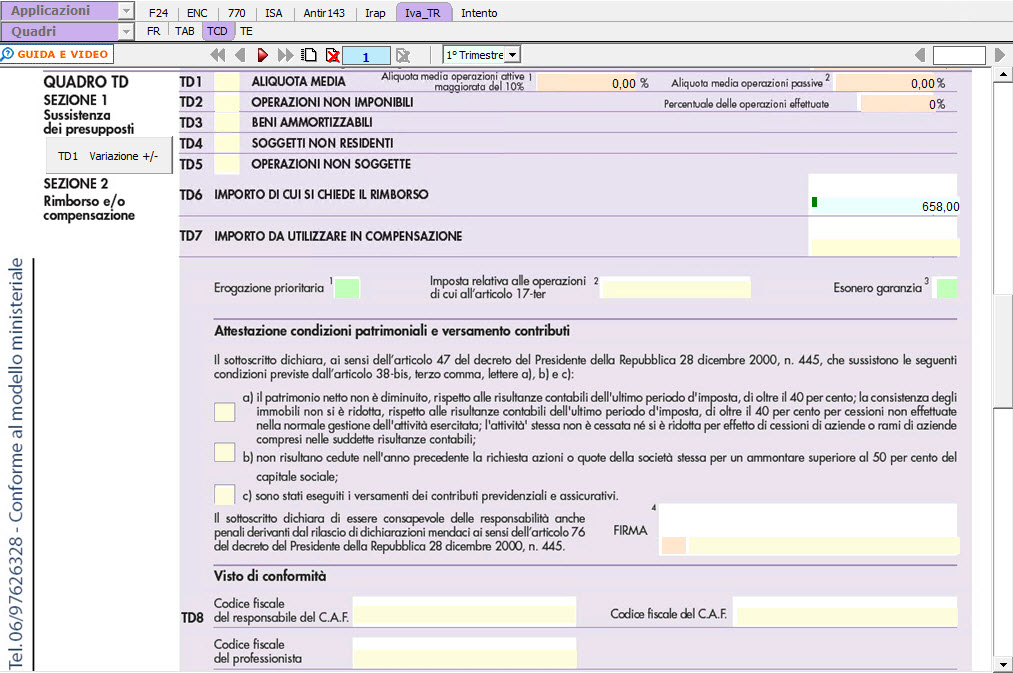Go to the first module with double-left arrows
This screenshot has height=673, width=1013.
click(218, 56)
